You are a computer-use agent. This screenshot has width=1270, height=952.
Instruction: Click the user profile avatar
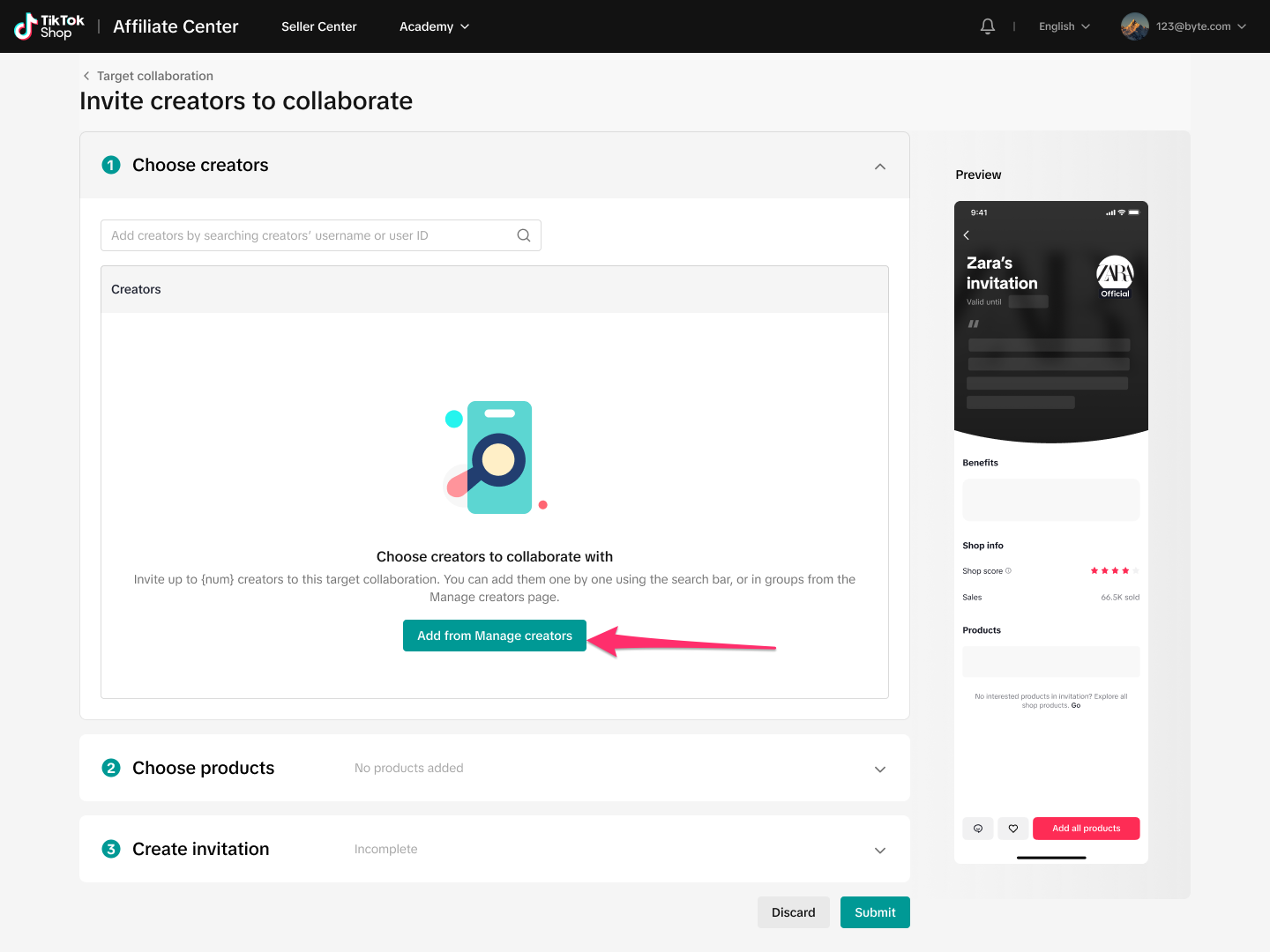coord(1134,26)
